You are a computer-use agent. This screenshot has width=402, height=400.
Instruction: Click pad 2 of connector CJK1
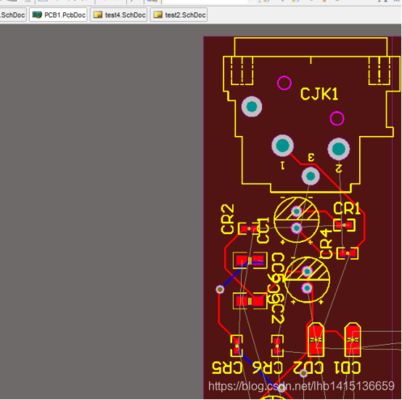point(339,148)
